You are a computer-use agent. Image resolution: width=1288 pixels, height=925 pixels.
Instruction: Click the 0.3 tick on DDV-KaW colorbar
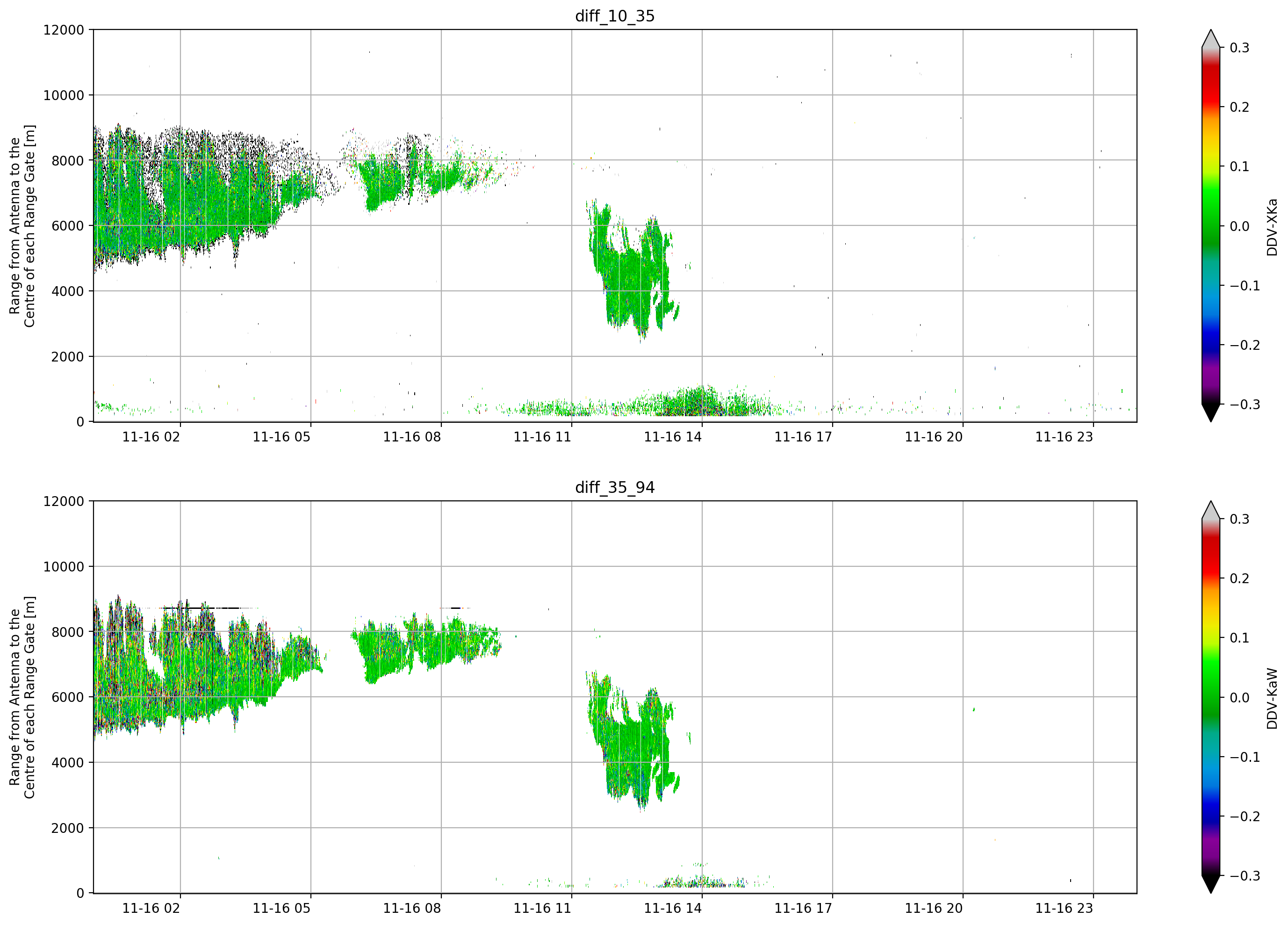tap(1239, 519)
